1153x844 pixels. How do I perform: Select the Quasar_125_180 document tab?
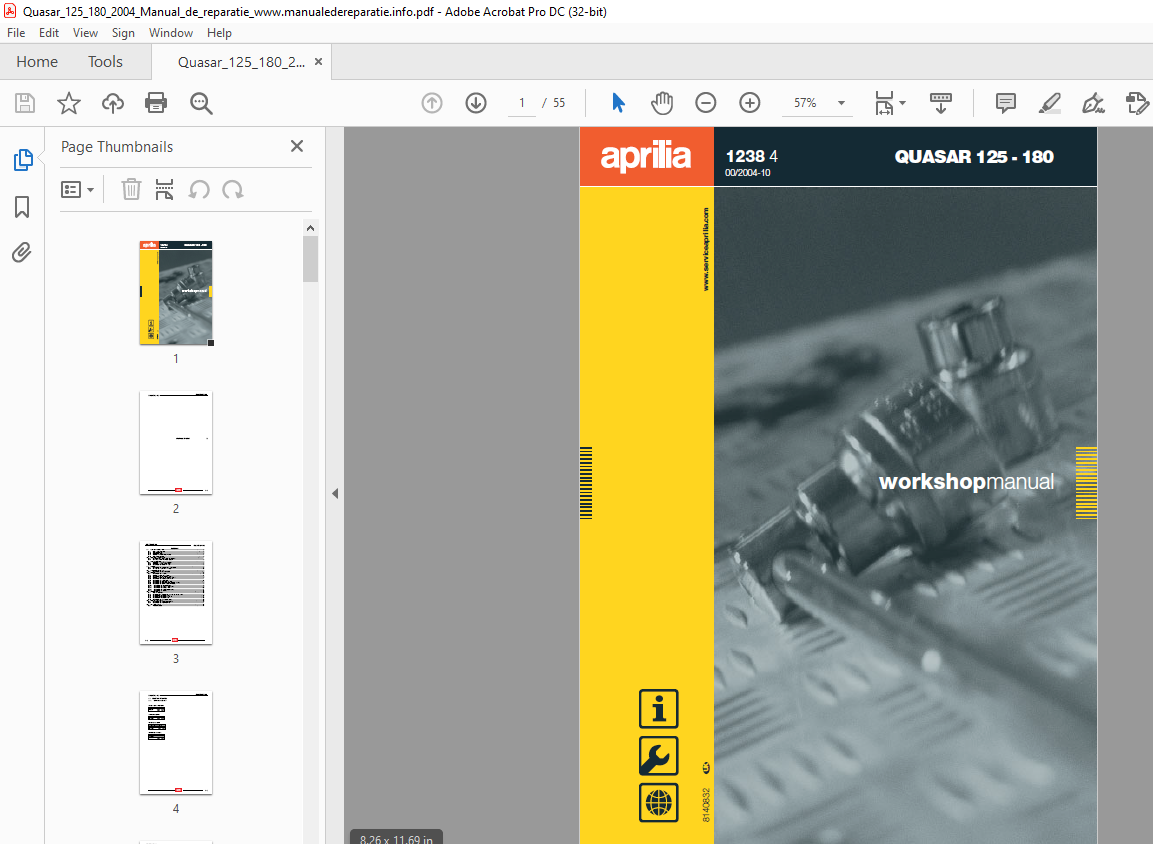coord(240,62)
